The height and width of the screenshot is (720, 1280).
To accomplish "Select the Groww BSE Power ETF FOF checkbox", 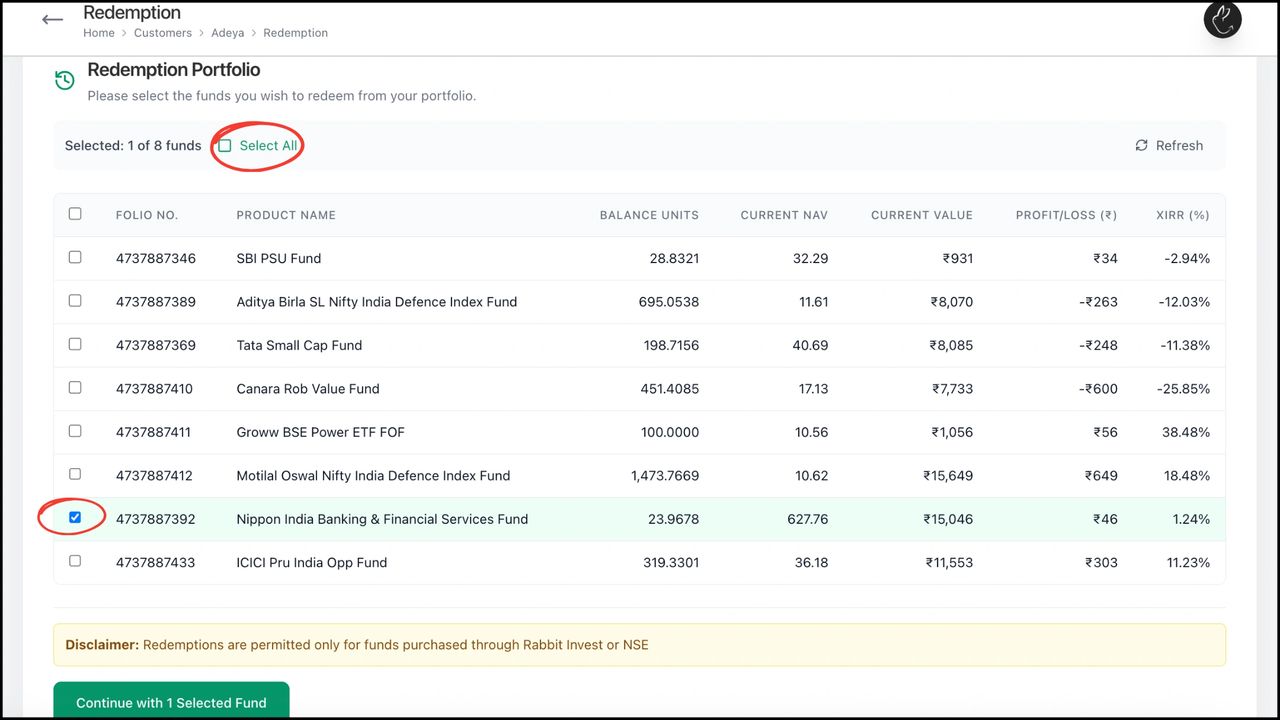I will (x=75, y=431).
